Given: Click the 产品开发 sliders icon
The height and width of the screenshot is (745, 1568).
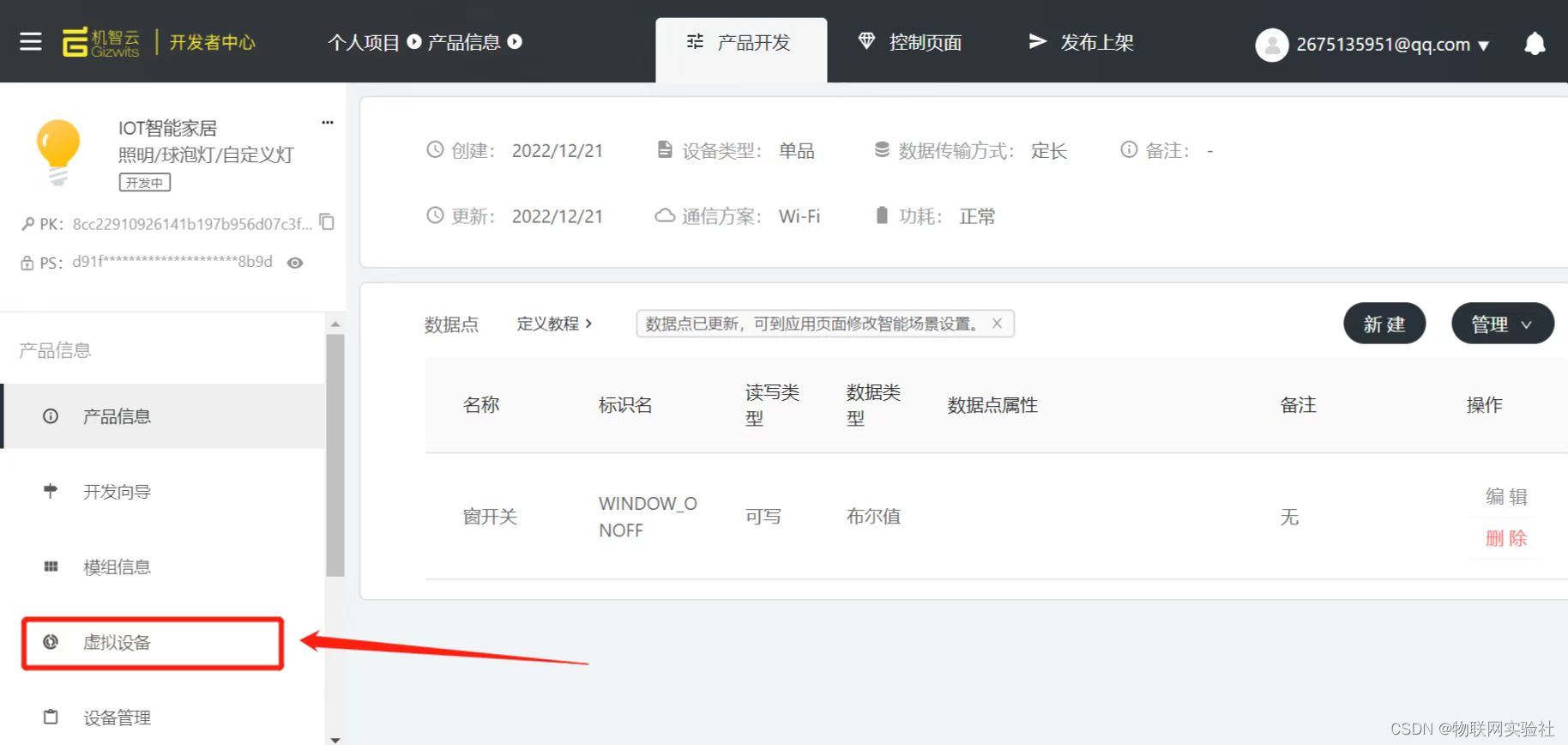Looking at the screenshot, I should pos(695,41).
